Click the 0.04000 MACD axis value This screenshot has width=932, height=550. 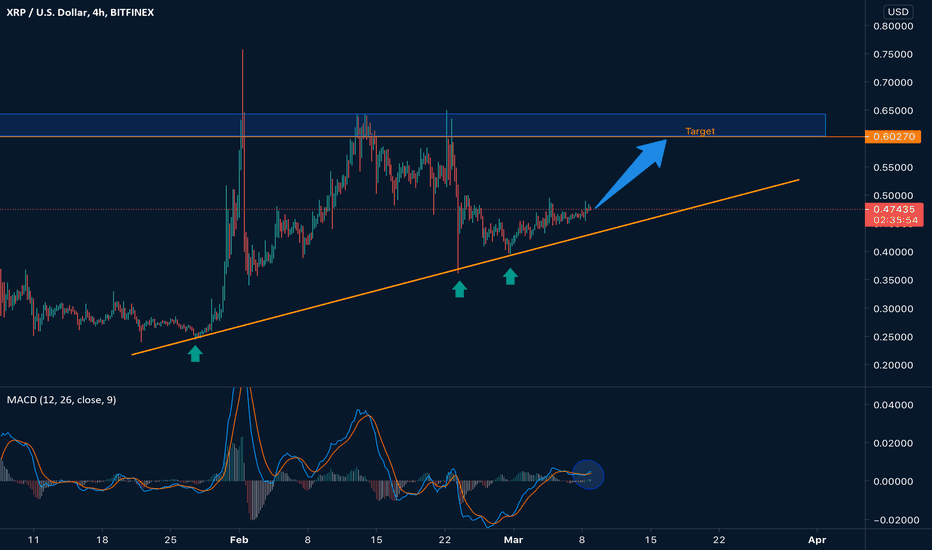pyautogui.click(x=893, y=405)
